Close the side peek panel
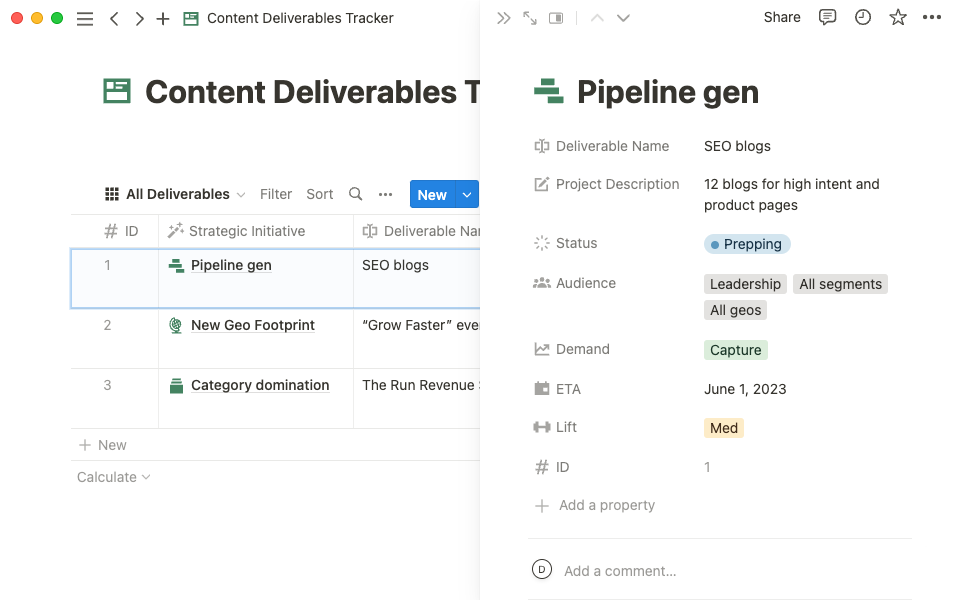The width and height of the screenshot is (960, 600). pos(504,18)
